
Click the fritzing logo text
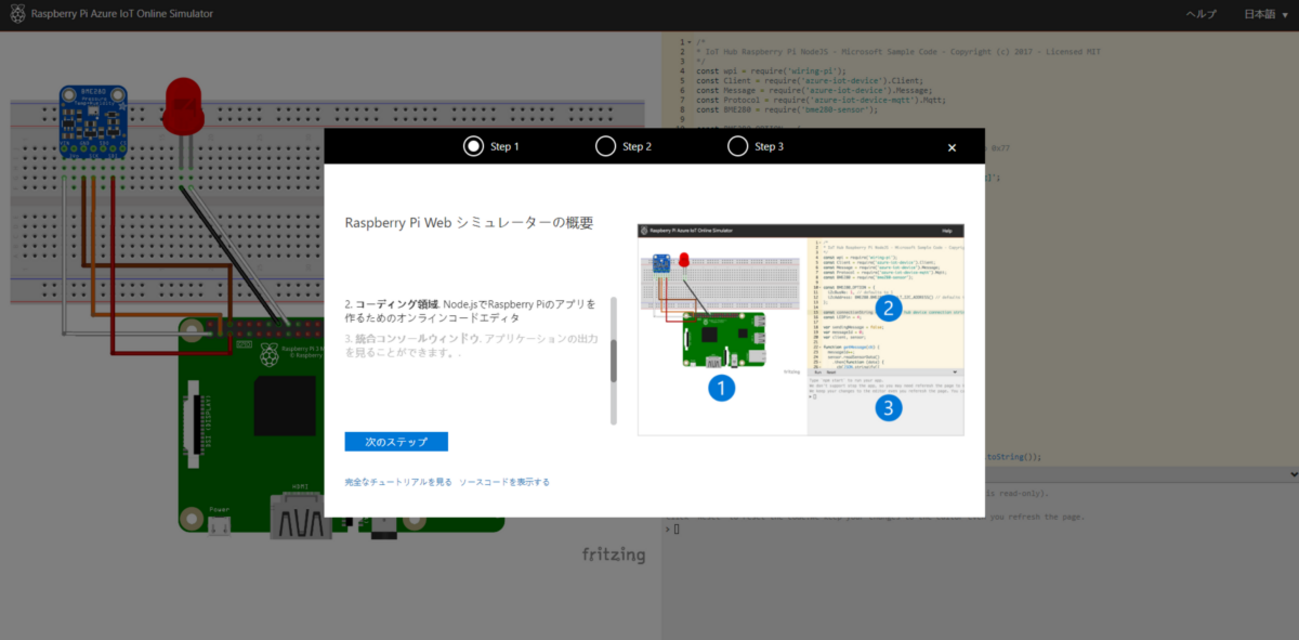[x=613, y=554]
